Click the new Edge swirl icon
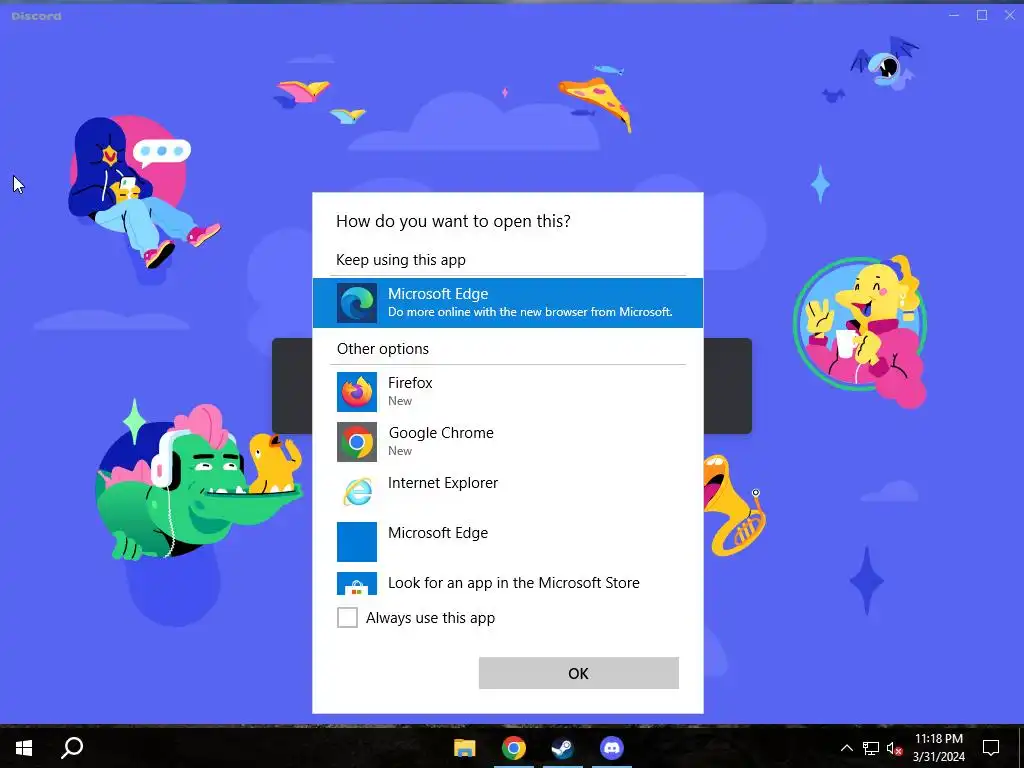This screenshot has height=768, width=1024. [x=357, y=303]
